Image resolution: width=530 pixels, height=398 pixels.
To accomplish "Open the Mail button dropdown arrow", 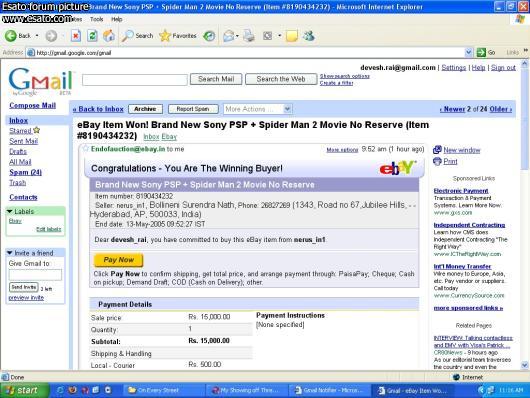I will click(x=237, y=36).
